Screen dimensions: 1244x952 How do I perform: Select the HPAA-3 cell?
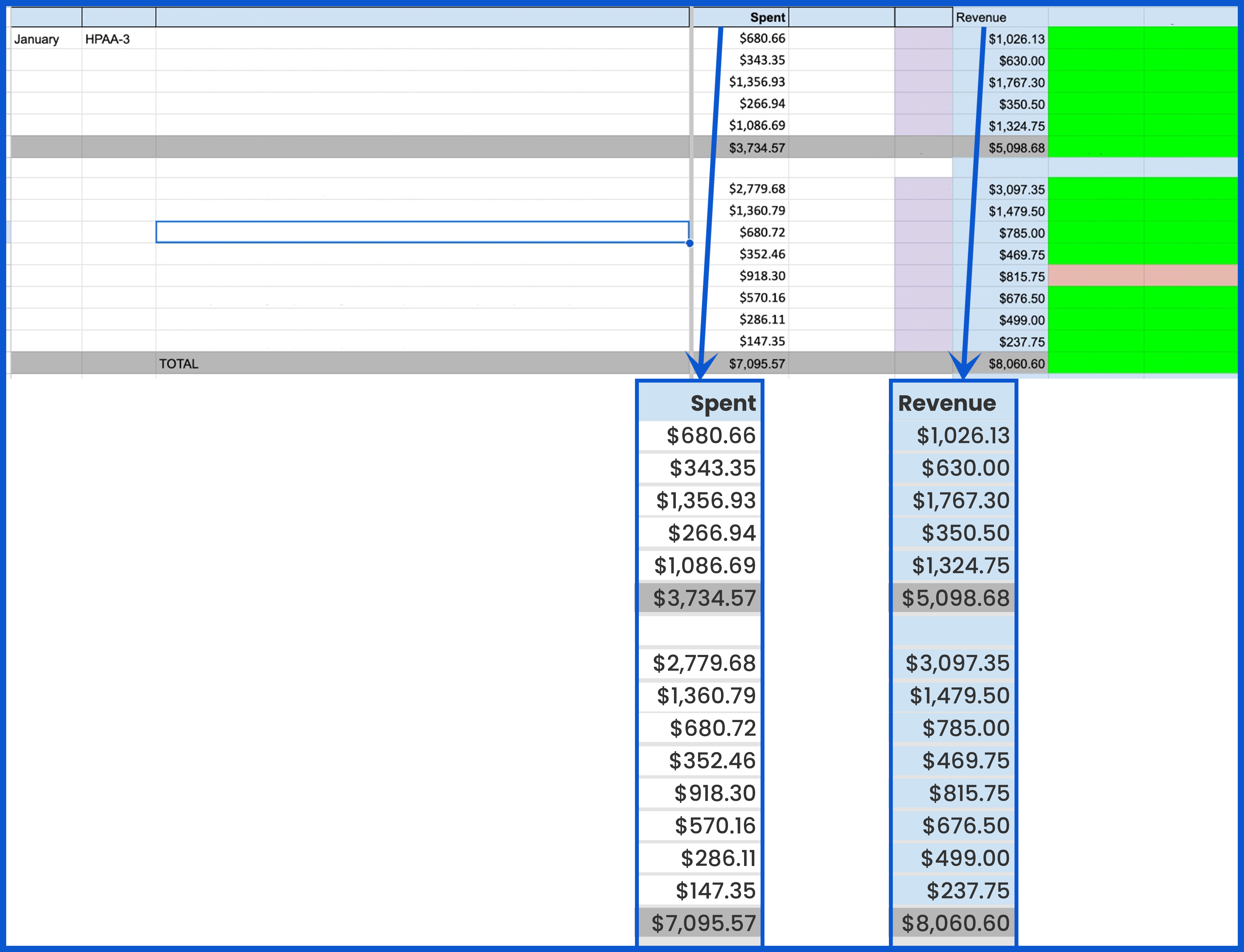pyautogui.click(x=108, y=39)
